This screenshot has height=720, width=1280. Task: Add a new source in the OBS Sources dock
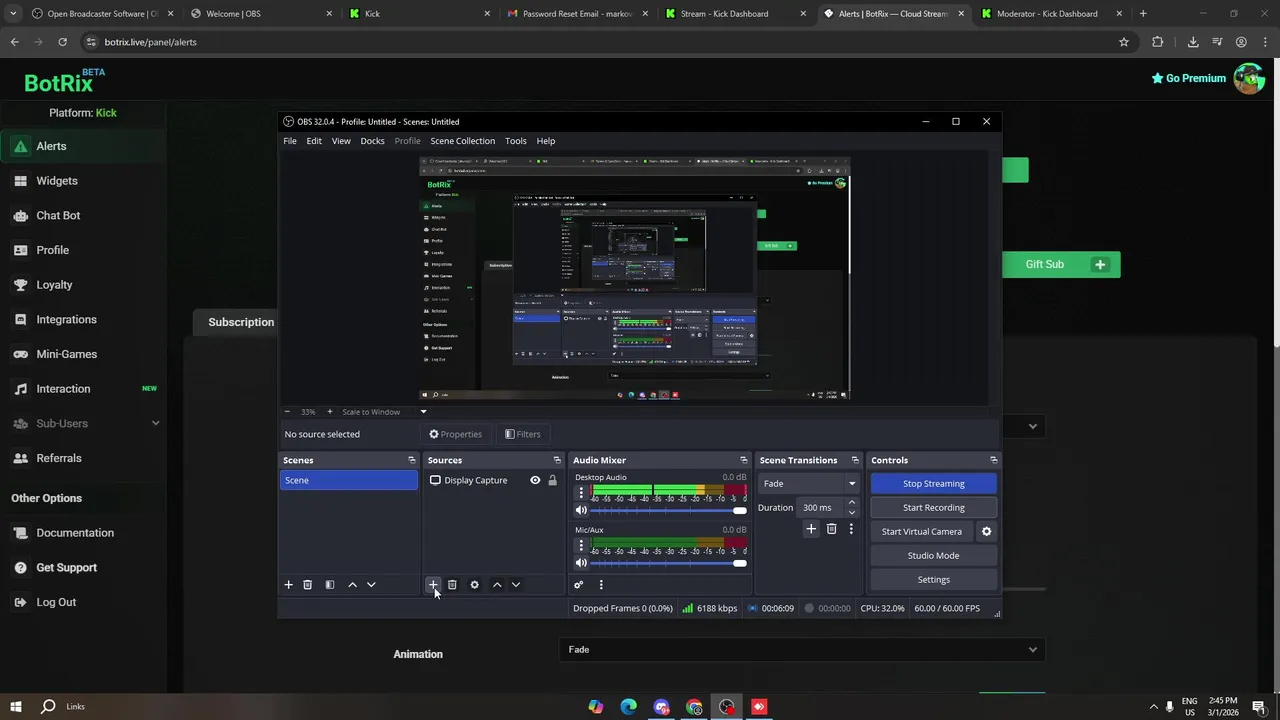point(433,585)
